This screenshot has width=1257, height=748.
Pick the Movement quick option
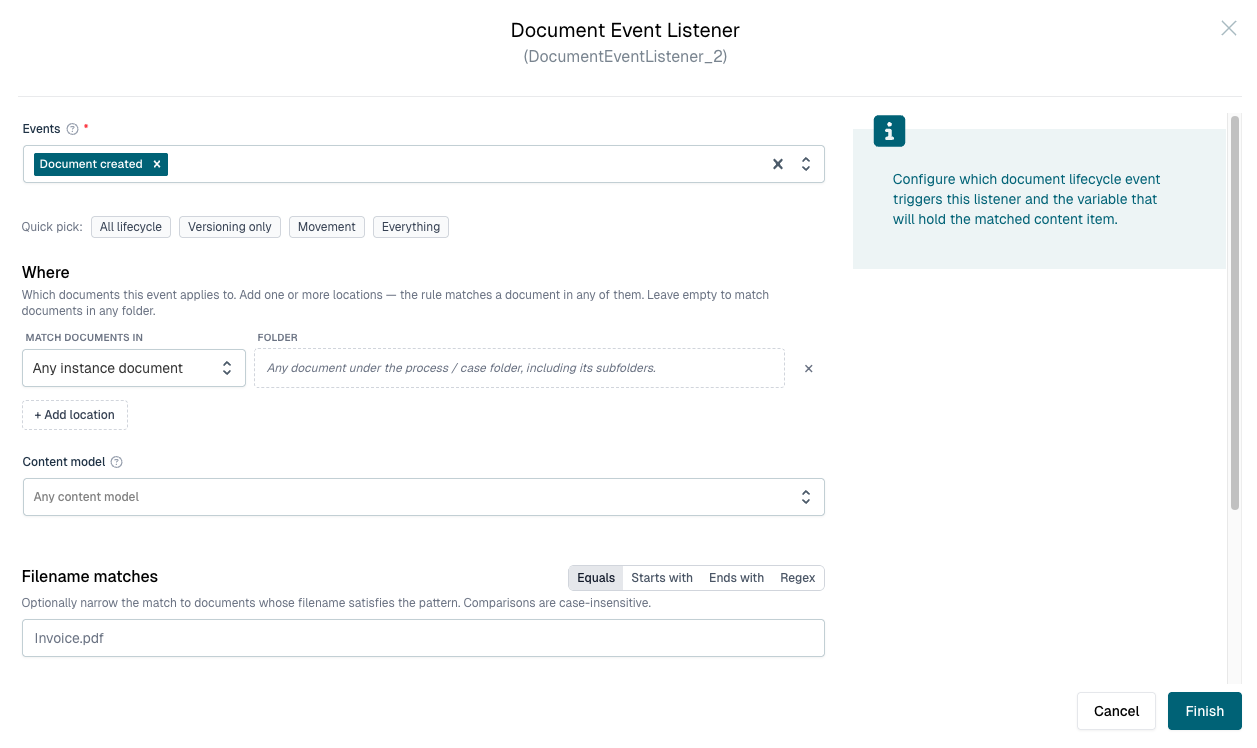(327, 227)
